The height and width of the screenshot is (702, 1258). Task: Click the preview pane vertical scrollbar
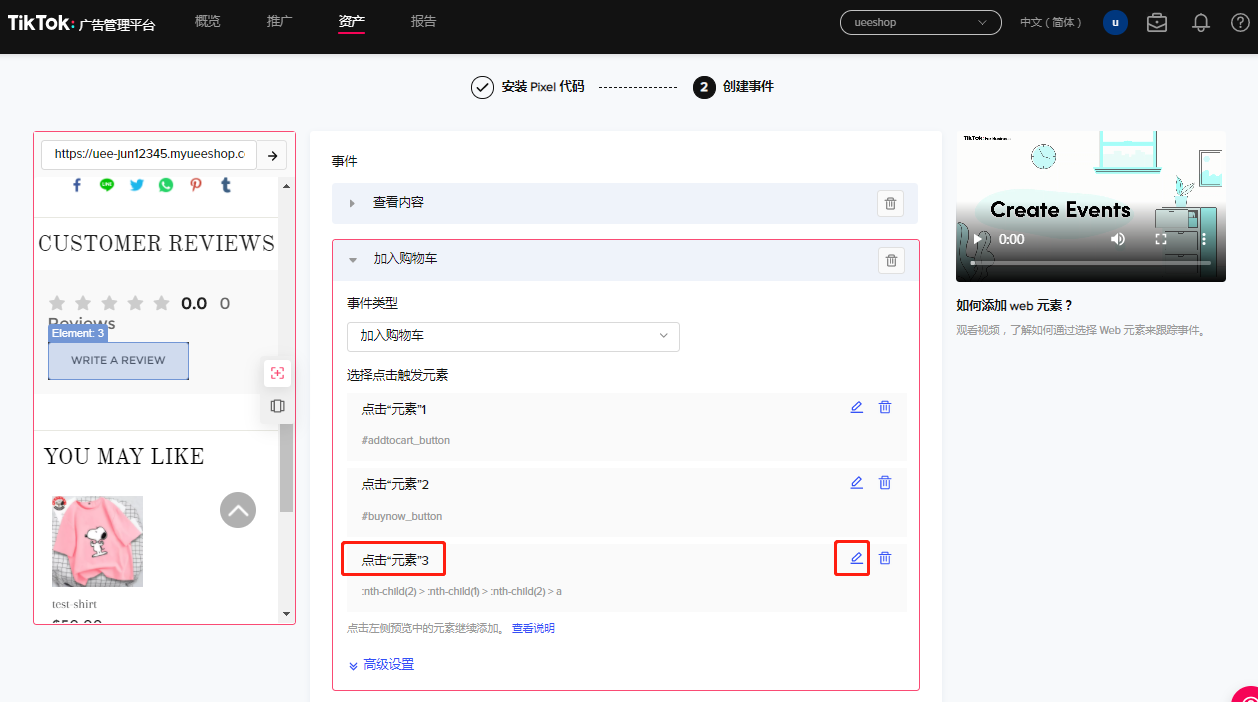(286, 467)
